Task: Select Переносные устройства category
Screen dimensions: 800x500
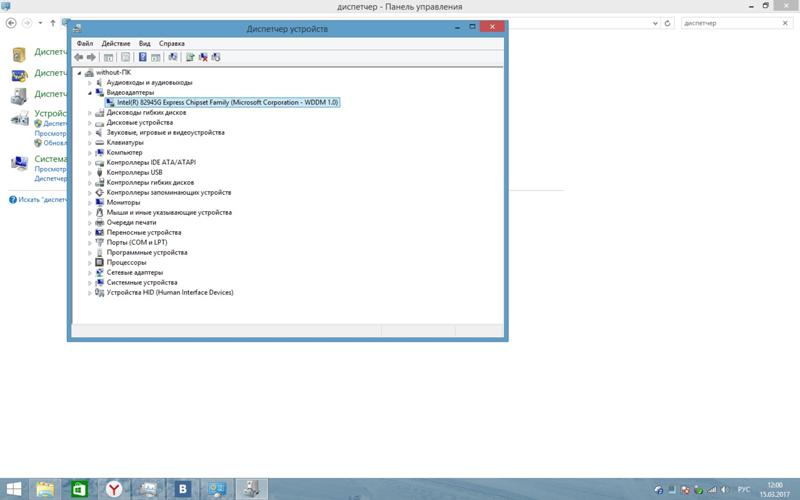Action: click(144, 233)
